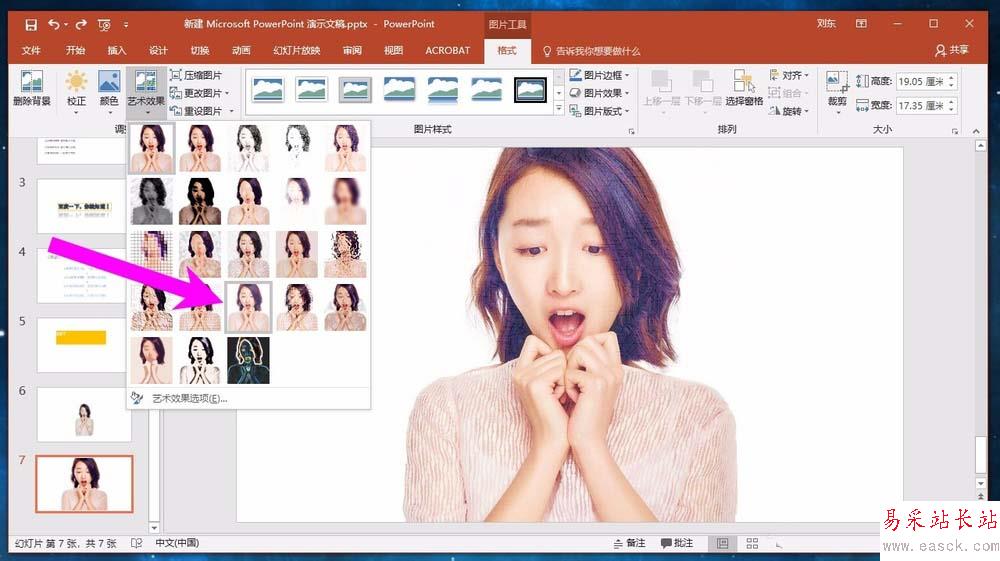Screen dimensions: 1000x561
Task: Click 压缩图片 compress pictures
Action: [196, 75]
